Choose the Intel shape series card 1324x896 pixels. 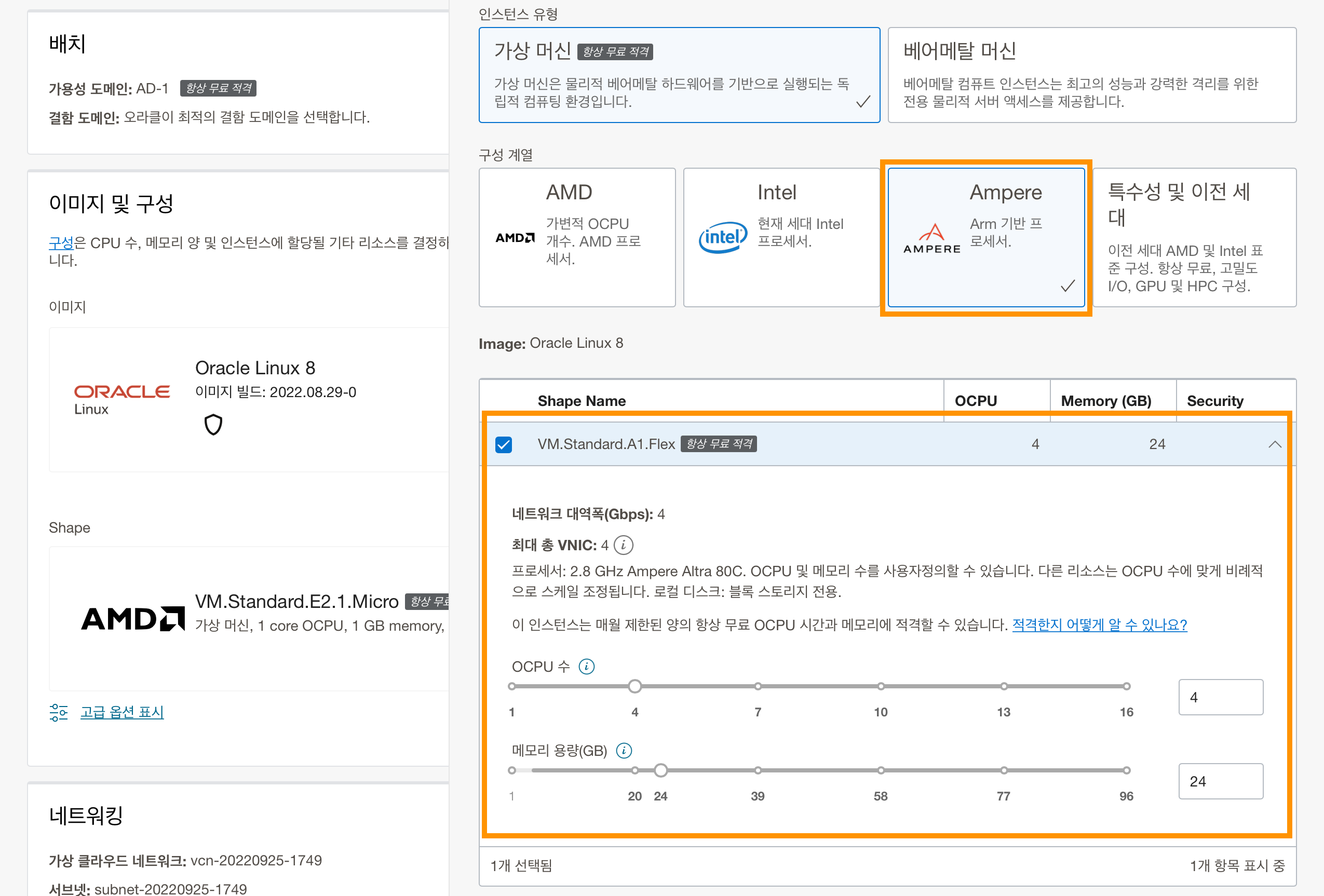click(781, 237)
